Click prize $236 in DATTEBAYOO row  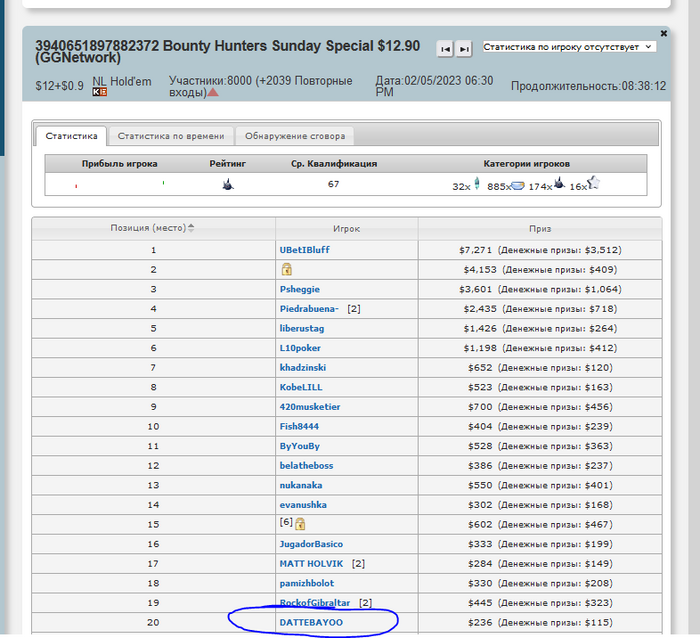pos(480,622)
